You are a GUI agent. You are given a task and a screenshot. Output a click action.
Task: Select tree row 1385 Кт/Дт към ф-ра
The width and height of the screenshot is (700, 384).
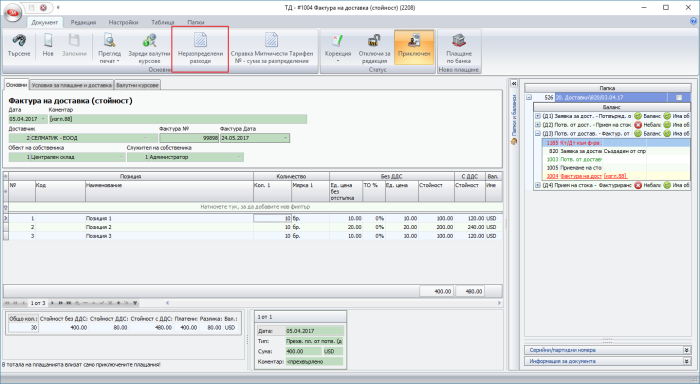[x=616, y=143]
